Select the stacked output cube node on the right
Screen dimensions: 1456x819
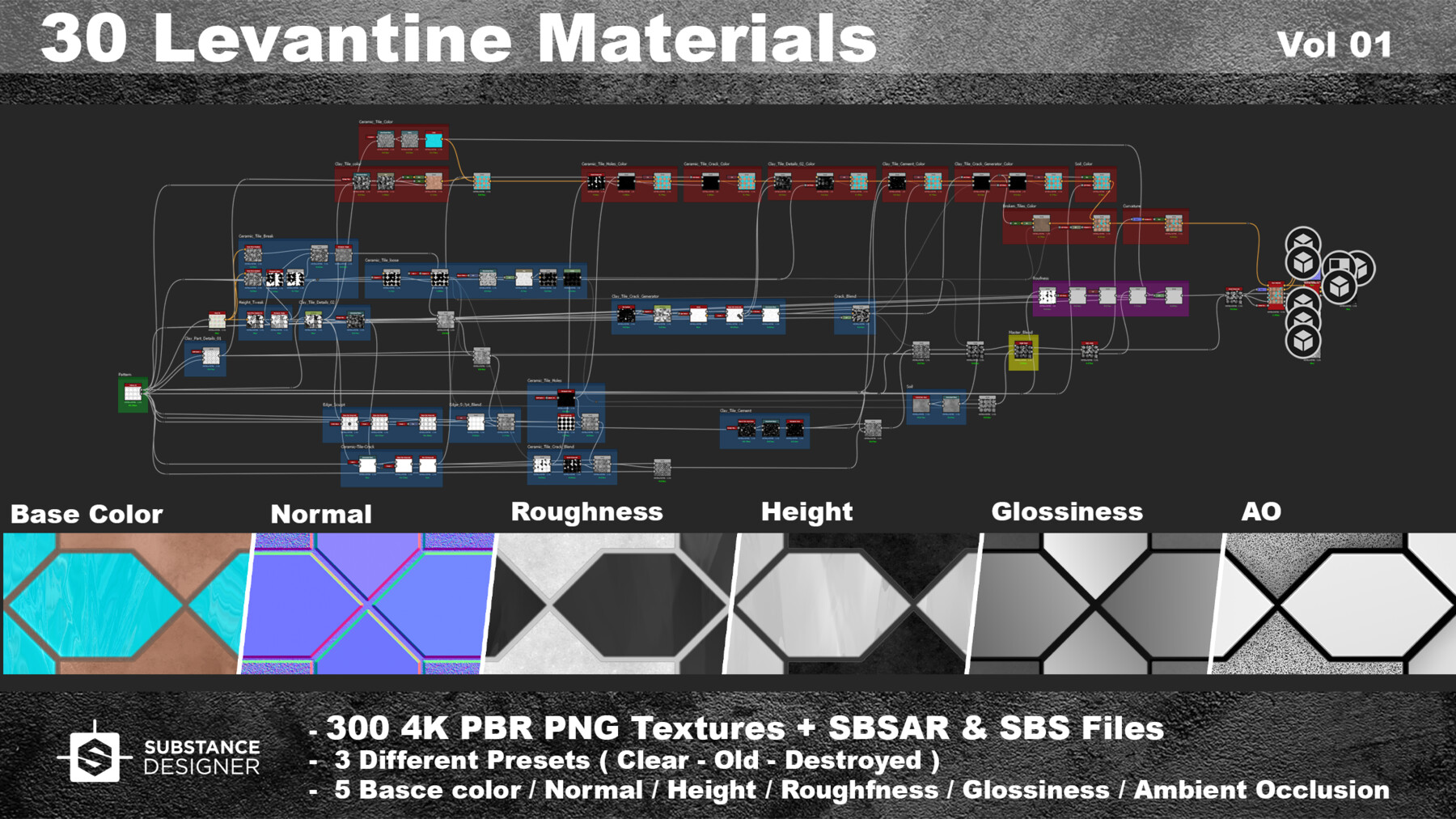coord(1303,240)
